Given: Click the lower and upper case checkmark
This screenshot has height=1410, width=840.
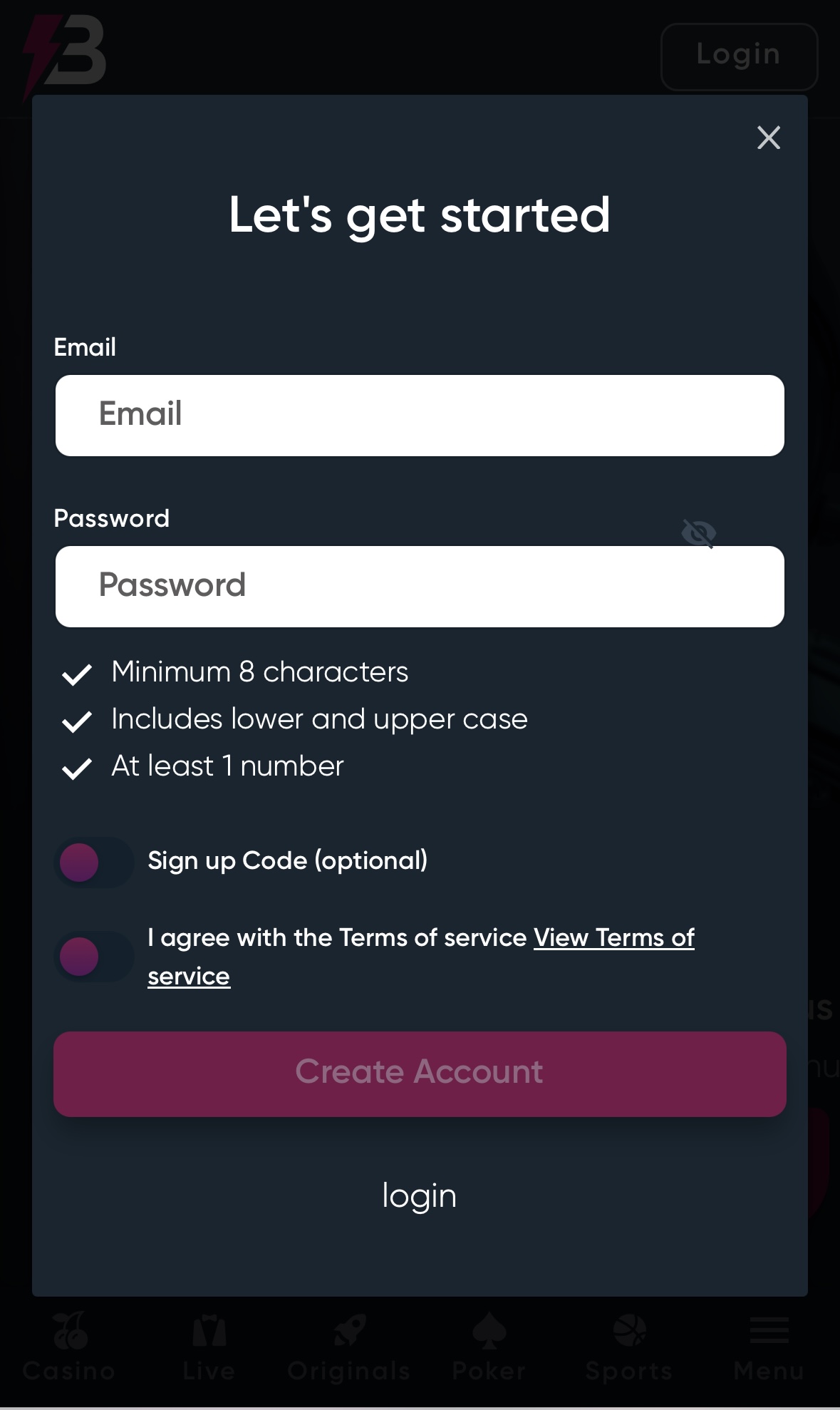Looking at the screenshot, I should point(77,721).
